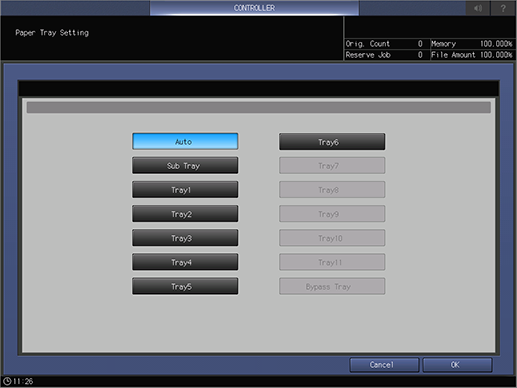Viewport: 517px width, 388px height.
Task: Confirm tray selection with OK
Action: pos(457,365)
